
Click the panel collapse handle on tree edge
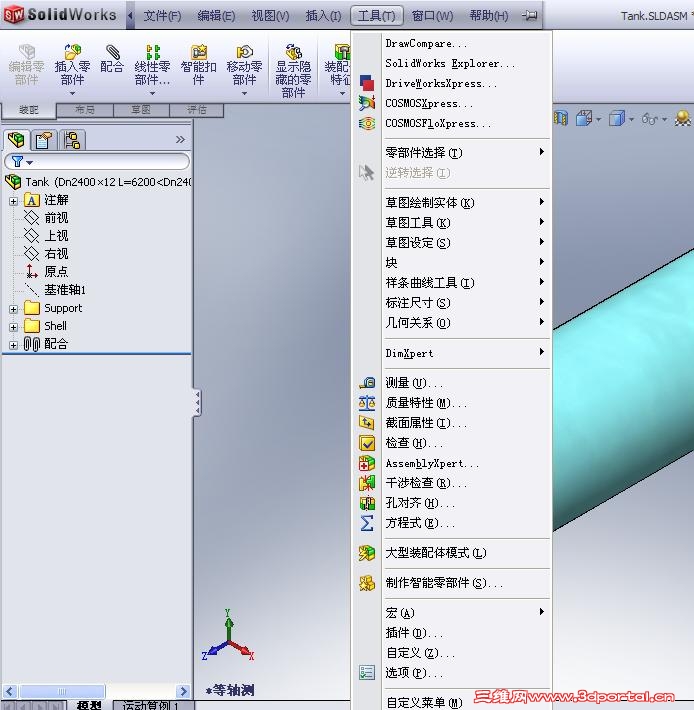click(197, 402)
